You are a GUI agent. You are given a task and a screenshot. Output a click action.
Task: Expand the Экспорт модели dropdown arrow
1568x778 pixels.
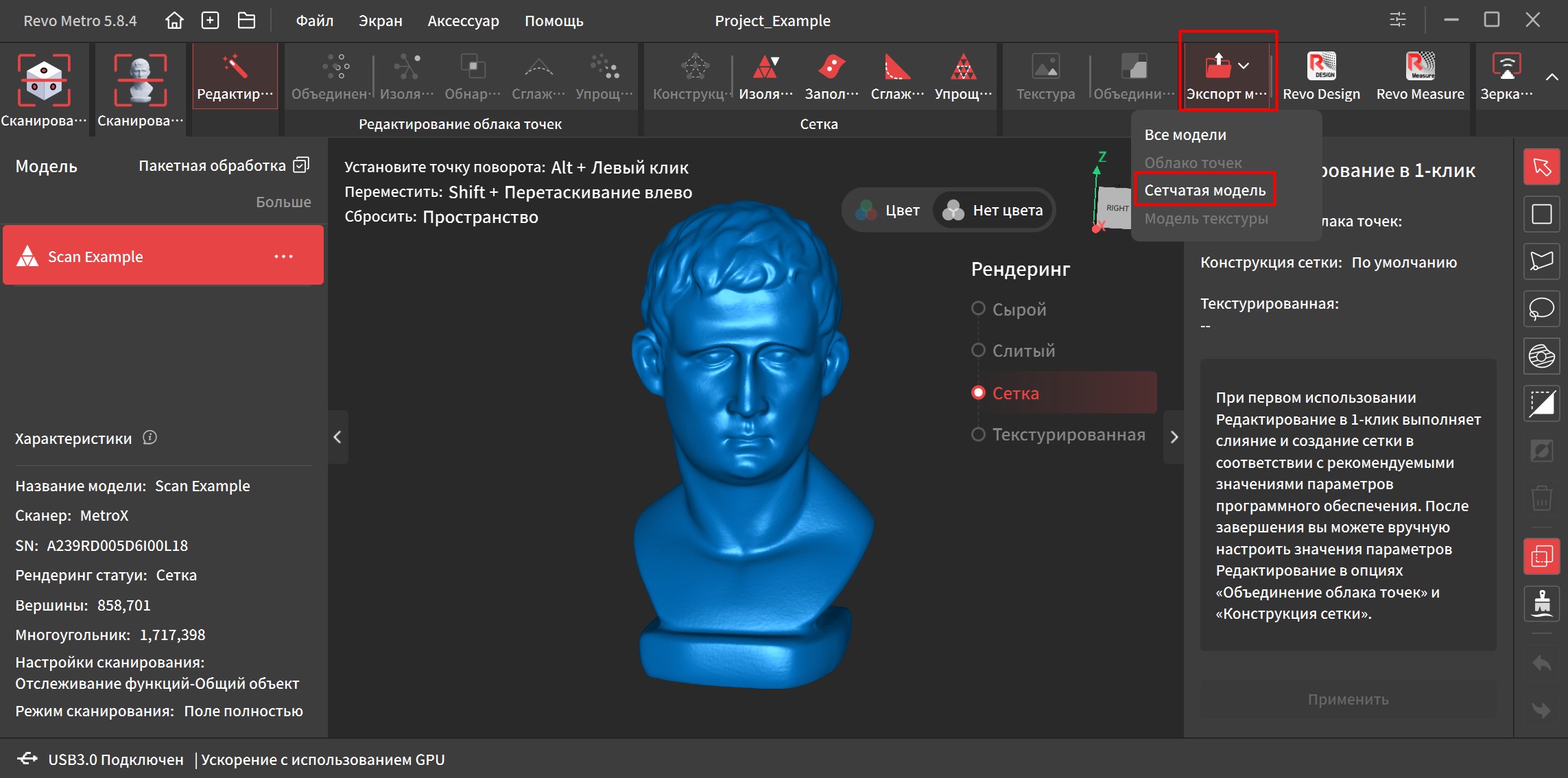[x=1244, y=66]
